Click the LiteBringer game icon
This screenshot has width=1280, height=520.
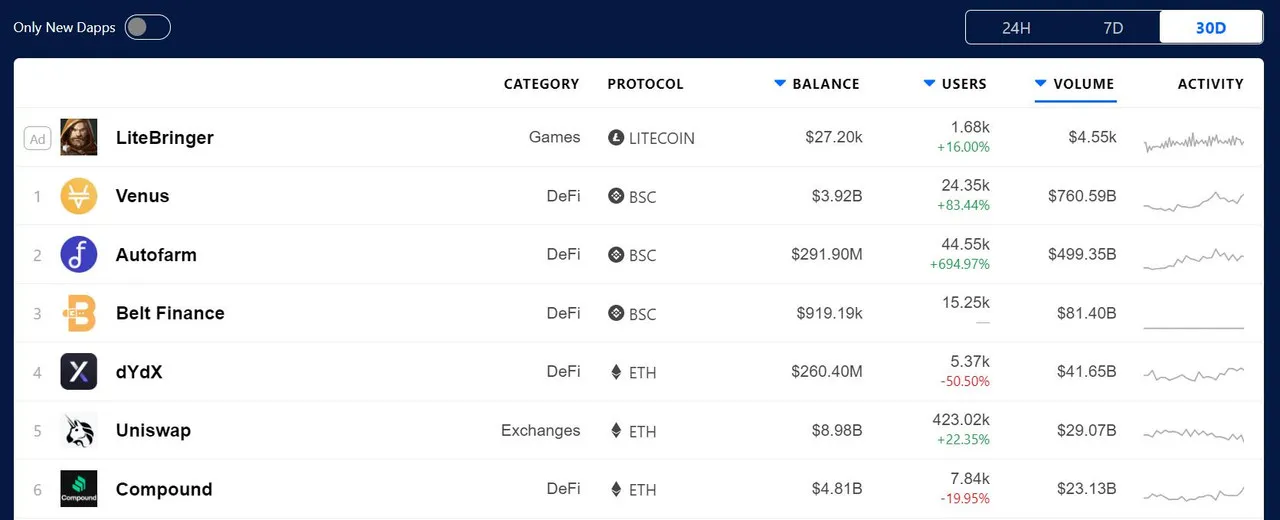coord(79,137)
